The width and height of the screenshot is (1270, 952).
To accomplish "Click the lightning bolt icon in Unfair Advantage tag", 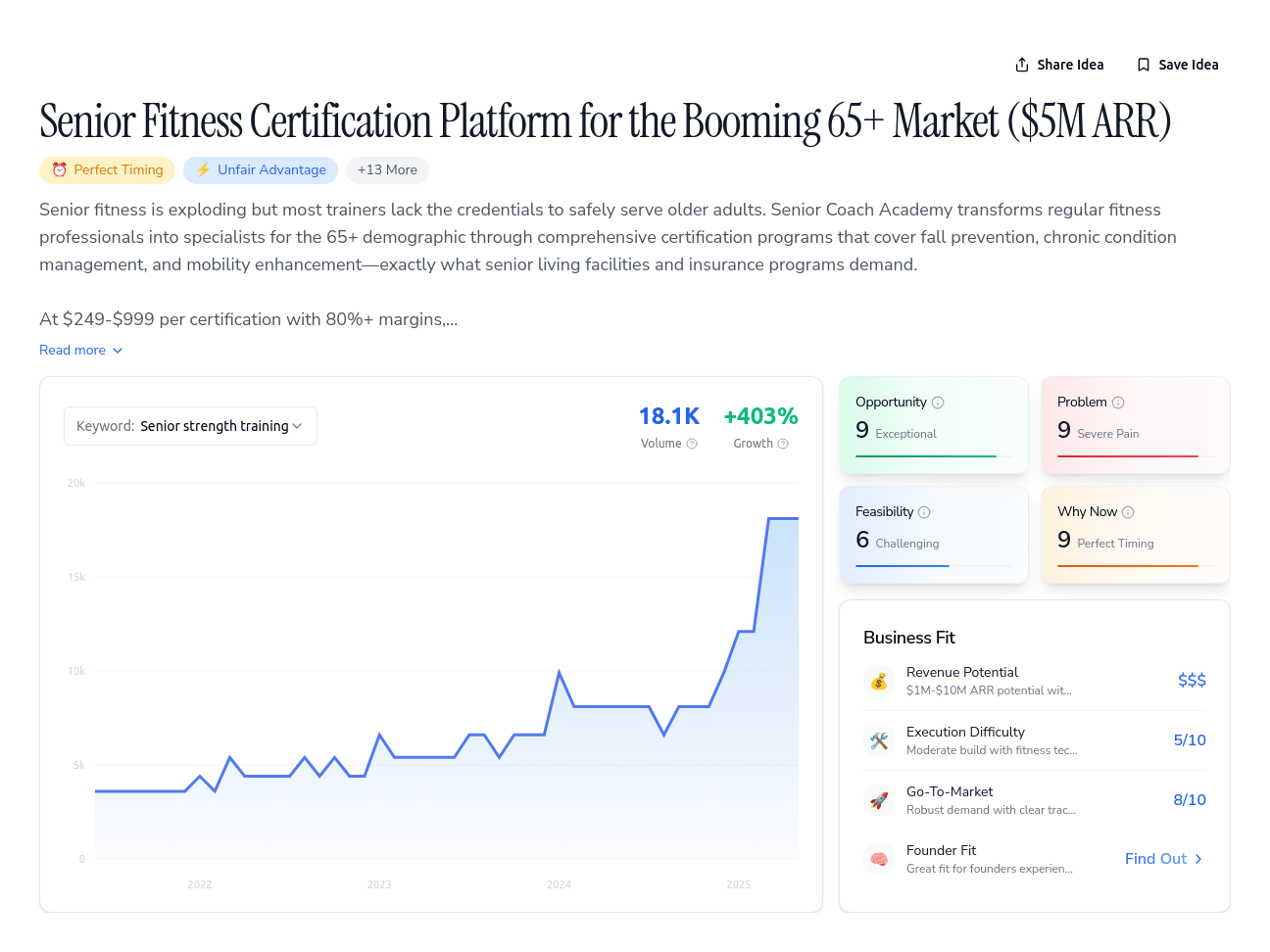I will point(204,169).
